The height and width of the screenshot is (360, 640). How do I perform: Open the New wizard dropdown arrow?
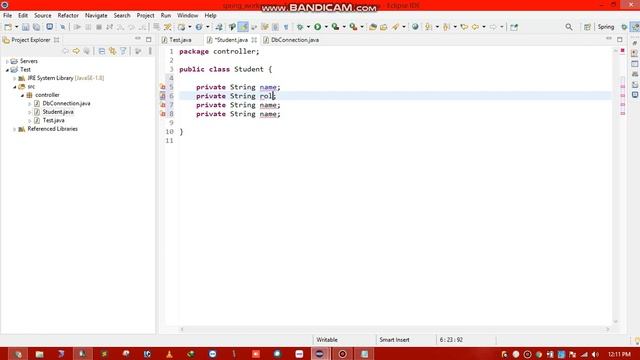coord(16,27)
